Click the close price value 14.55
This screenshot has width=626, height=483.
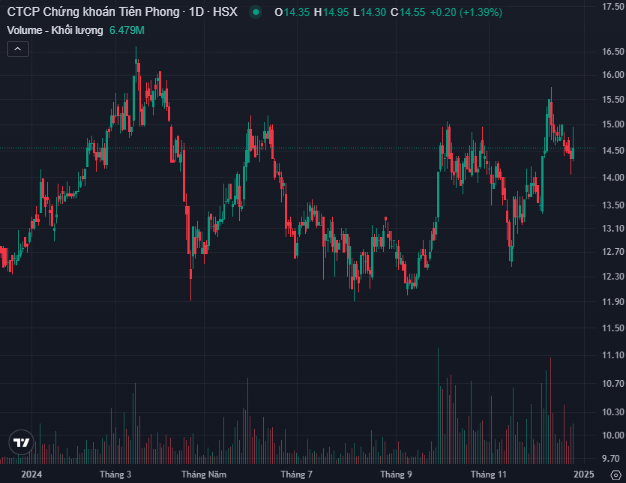tap(412, 12)
